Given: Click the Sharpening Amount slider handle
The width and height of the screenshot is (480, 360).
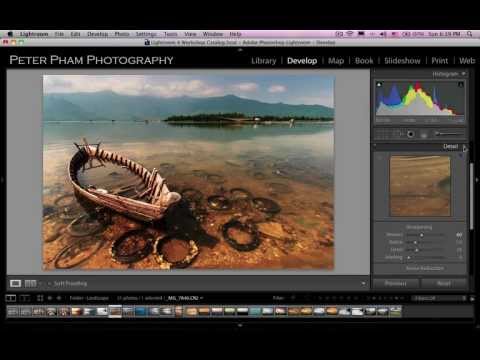Looking at the screenshot, I should [421, 235].
